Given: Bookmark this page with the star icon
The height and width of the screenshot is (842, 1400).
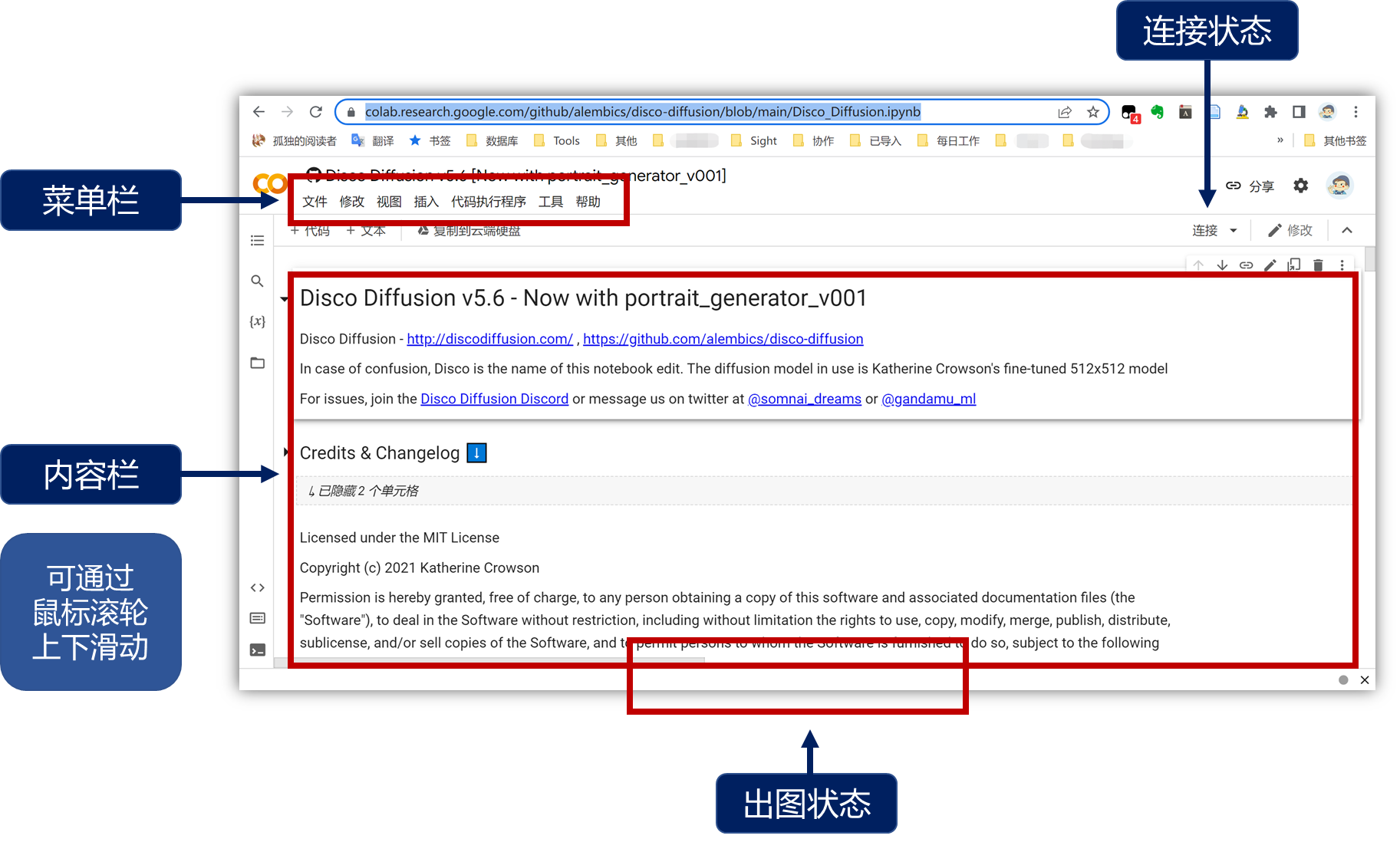Looking at the screenshot, I should pyautogui.click(x=1093, y=112).
